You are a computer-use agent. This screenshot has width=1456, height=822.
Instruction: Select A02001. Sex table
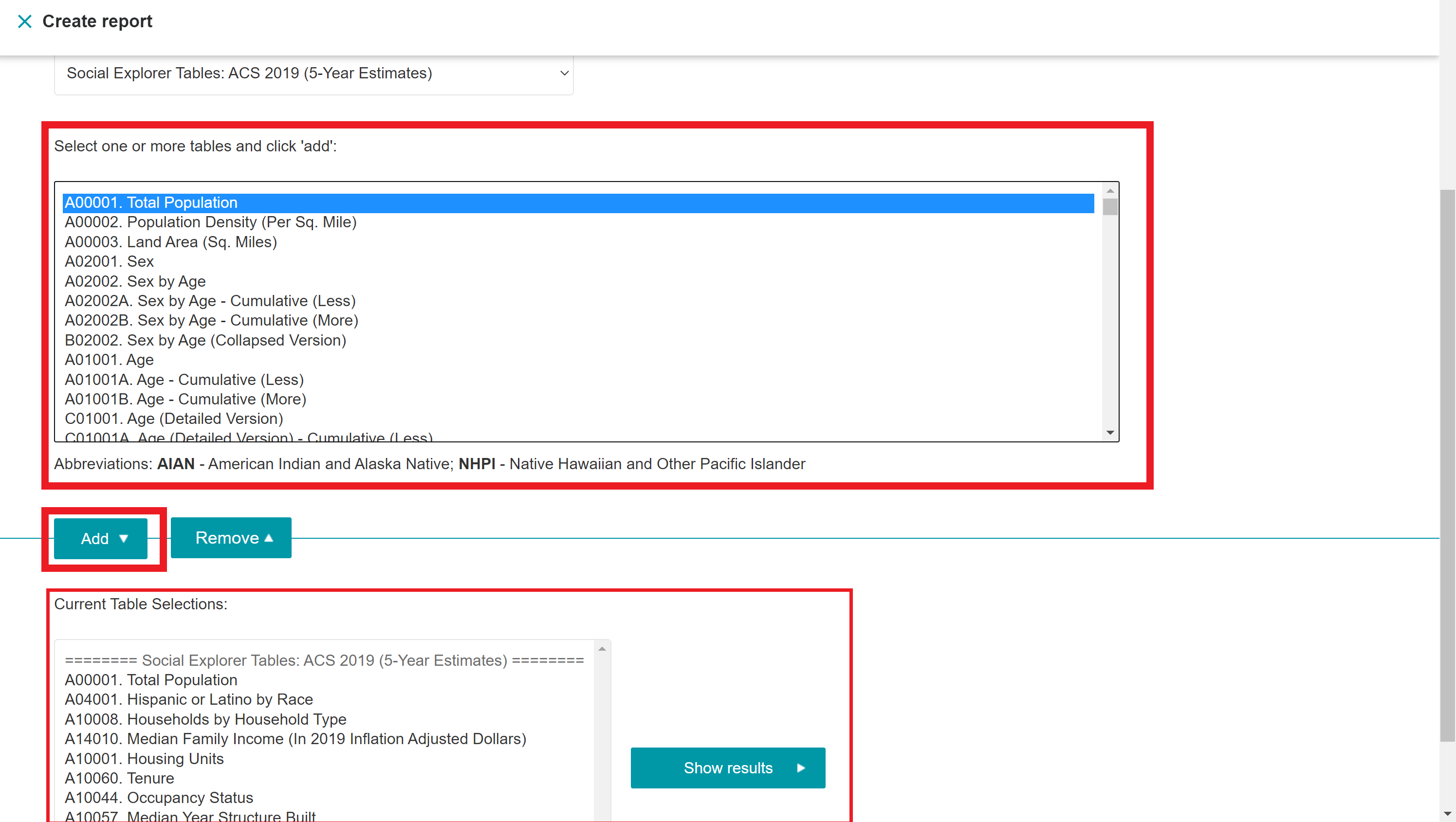(x=109, y=261)
